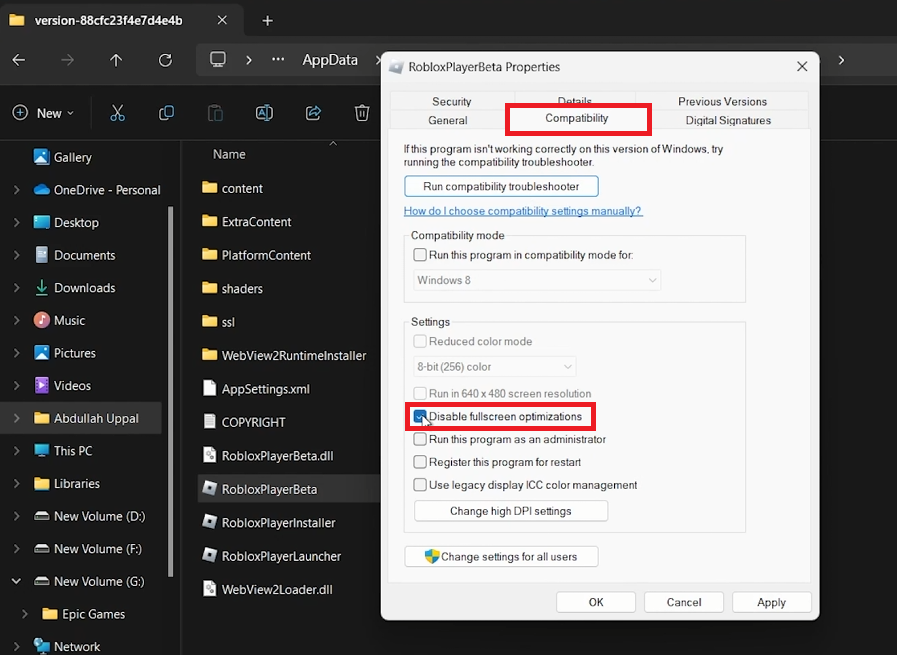
Task: Switch to the Previous Versions tab
Action: [722, 101]
